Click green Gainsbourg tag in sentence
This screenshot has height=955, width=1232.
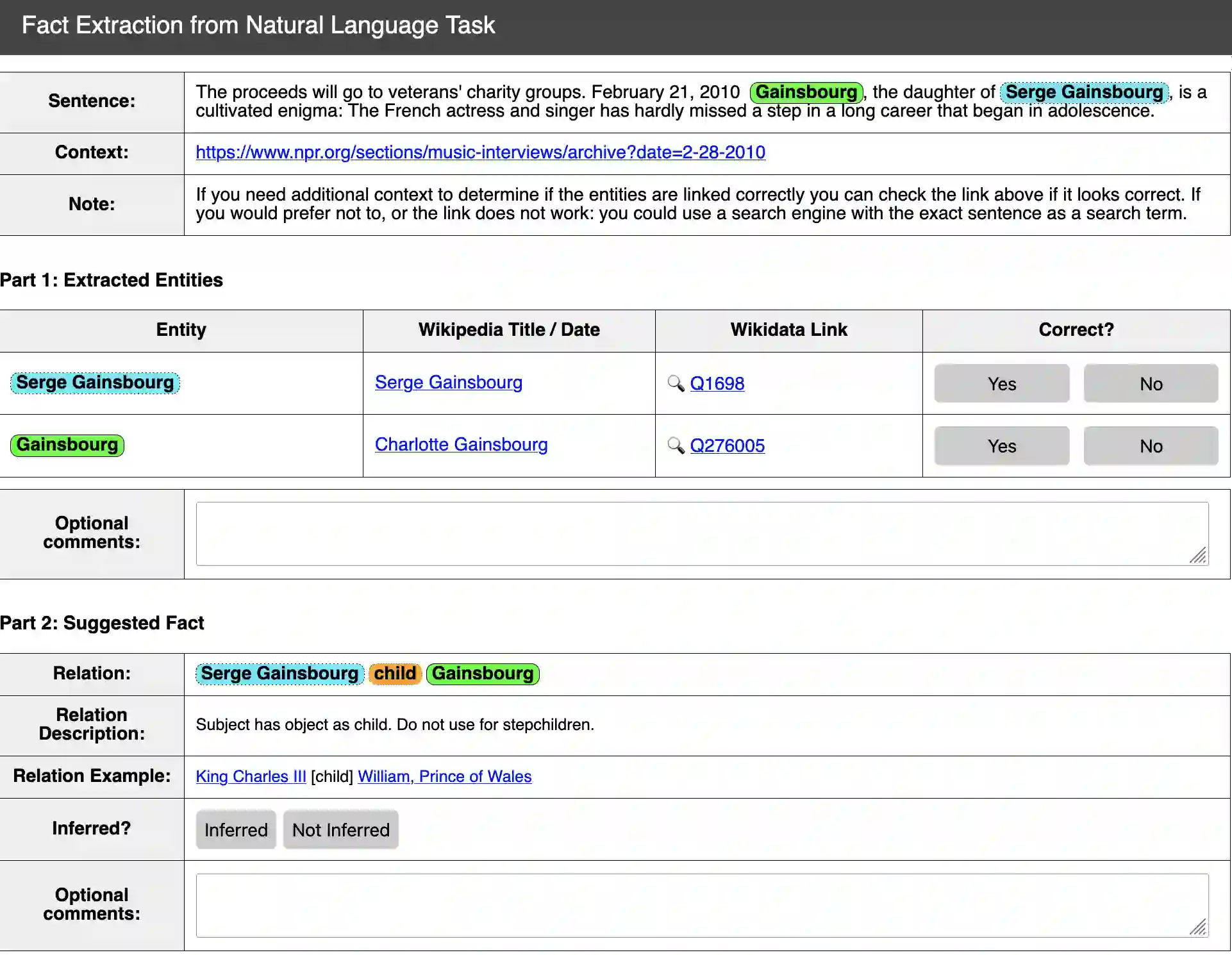(x=806, y=92)
